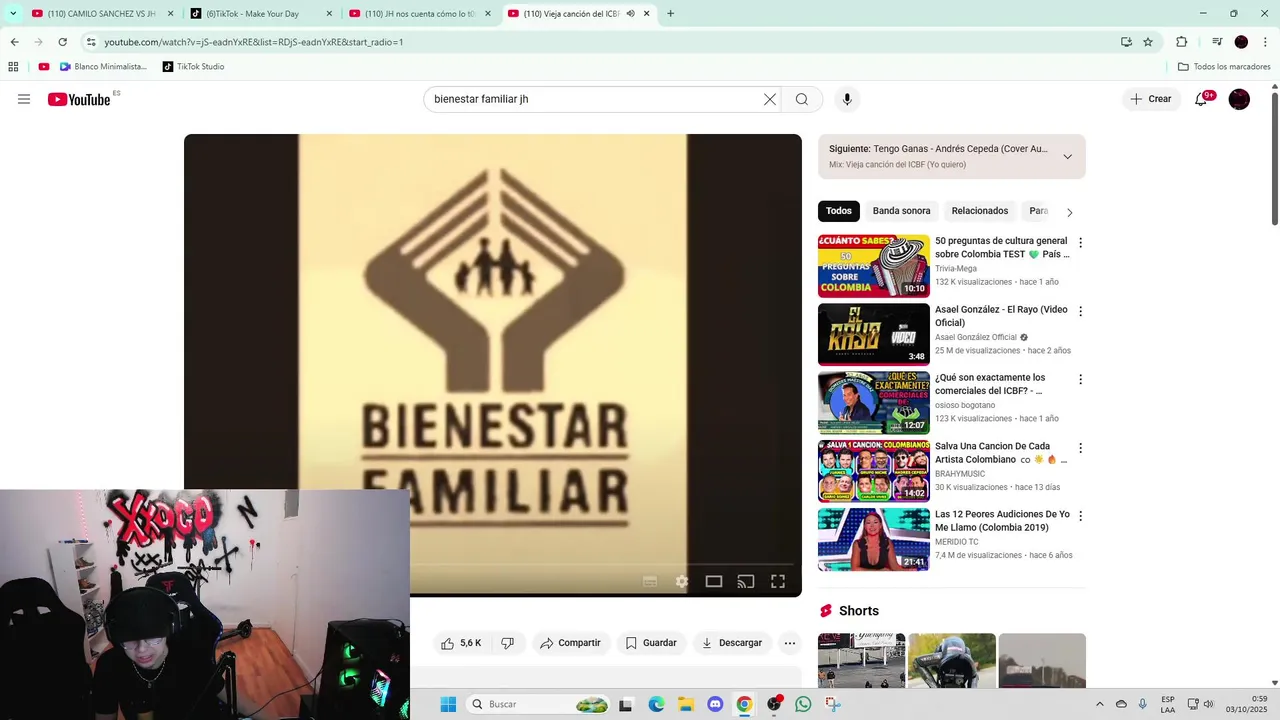The image size is (1280, 720).
Task: Install app icon in the address bar
Action: coord(1126,42)
